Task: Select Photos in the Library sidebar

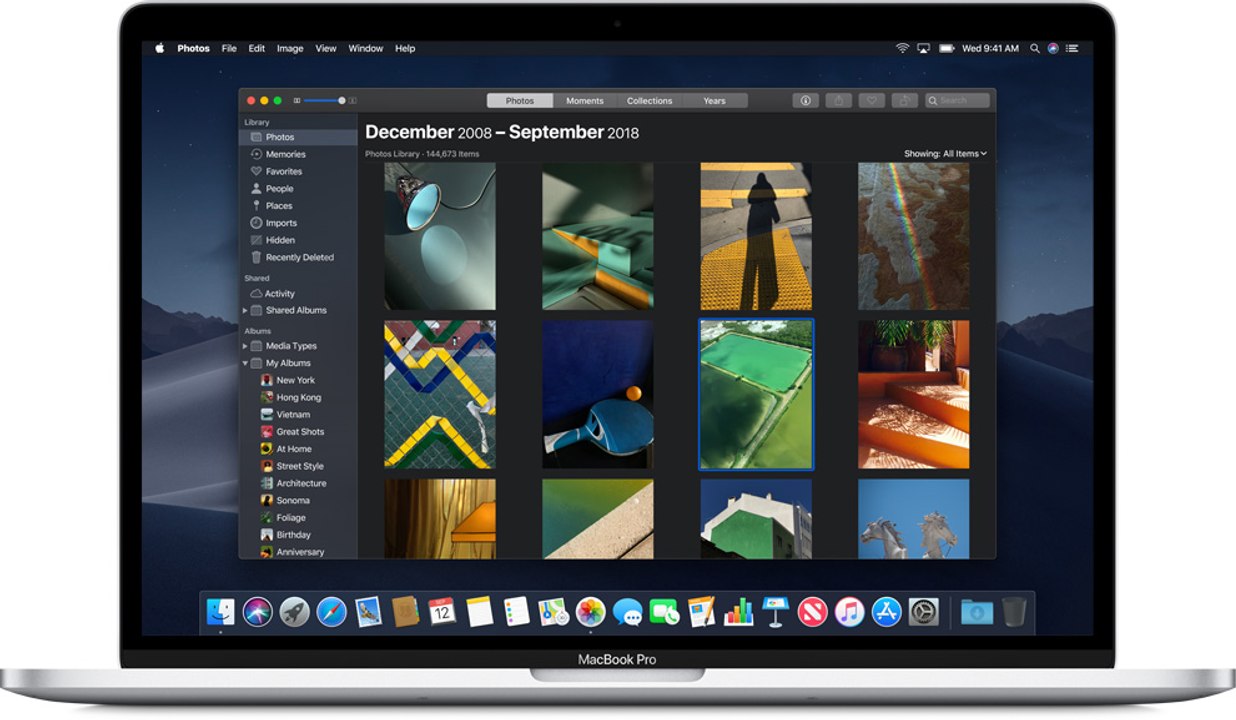Action: [x=298, y=137]
